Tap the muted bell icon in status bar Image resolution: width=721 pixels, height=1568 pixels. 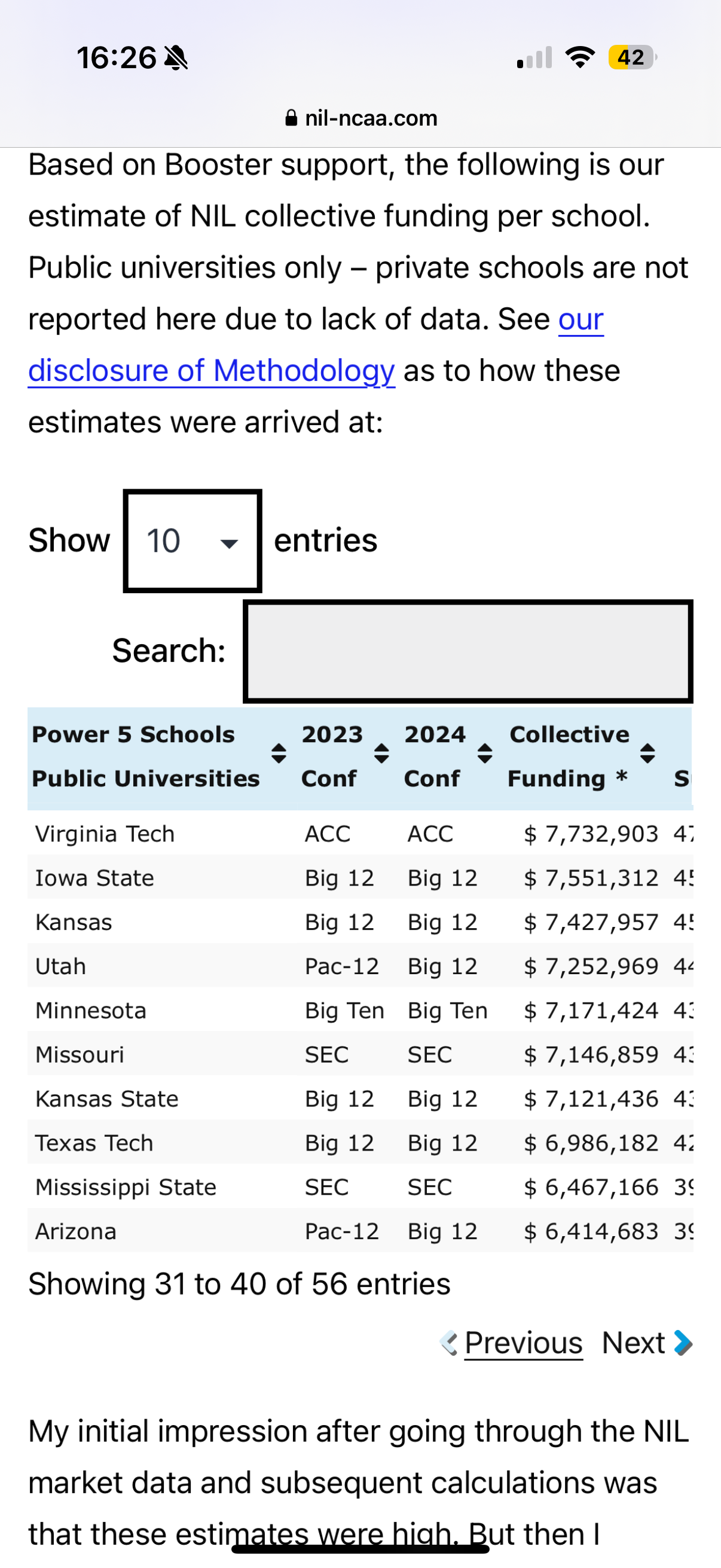[176, 59]
